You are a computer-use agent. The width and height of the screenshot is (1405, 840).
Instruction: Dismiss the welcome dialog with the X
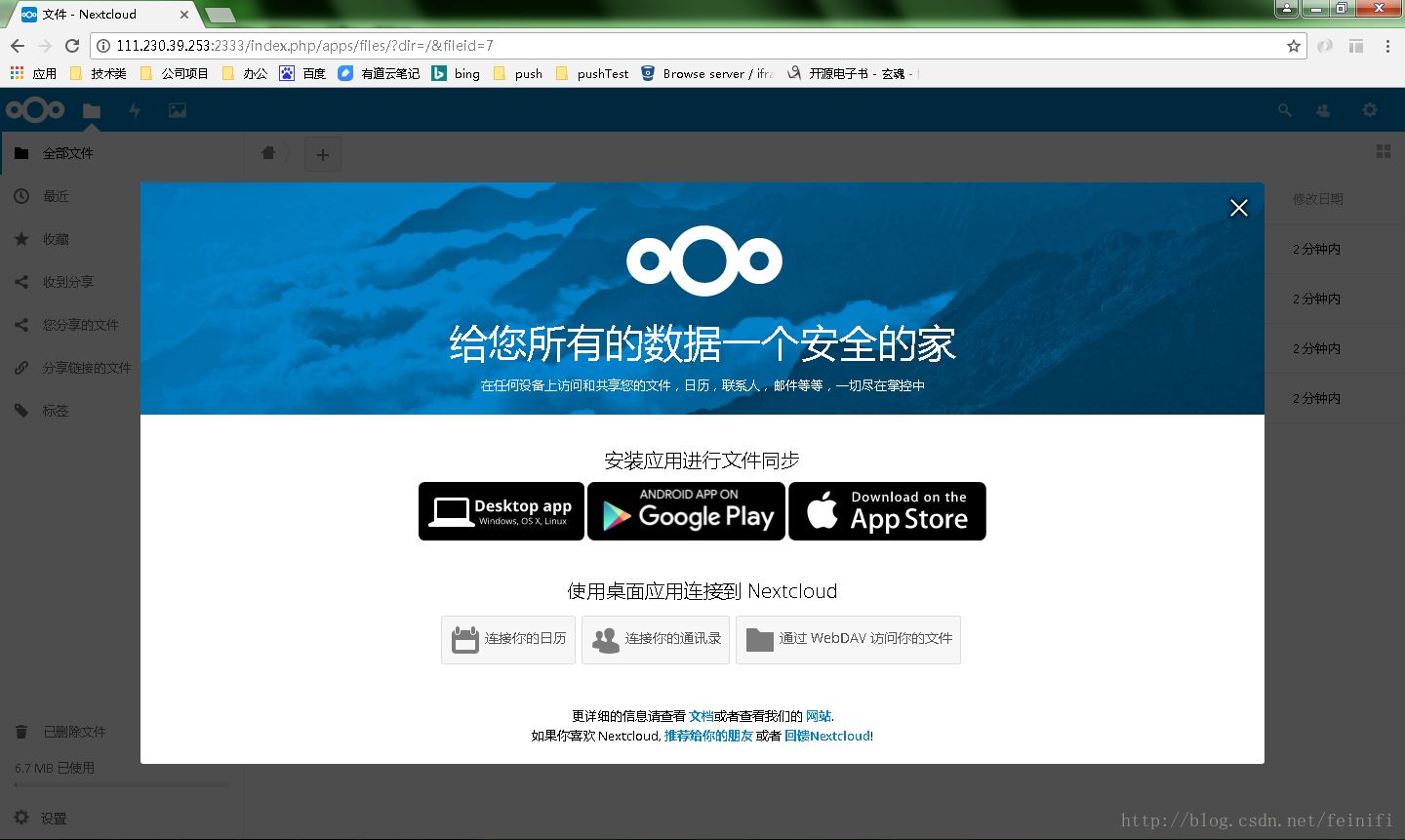[x=1238, y=208]
